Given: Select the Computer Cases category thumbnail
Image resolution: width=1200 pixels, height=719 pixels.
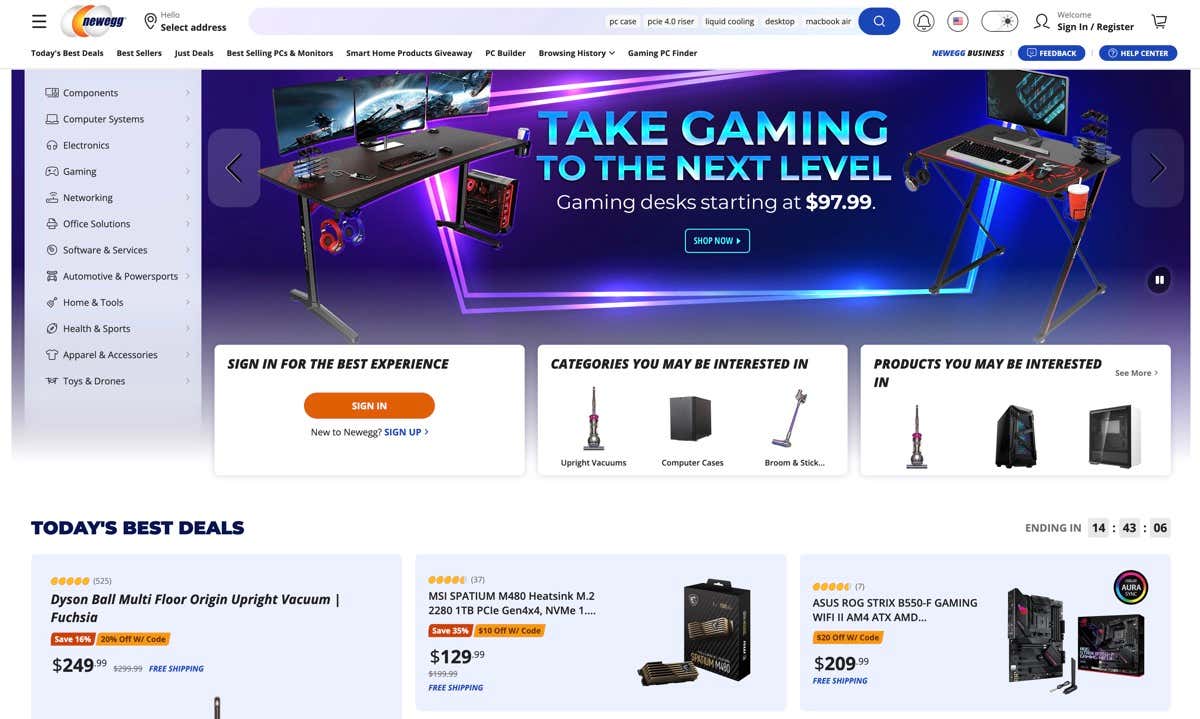Looking at the screenshot, I should pyautogui.click(x=692, y=427).
